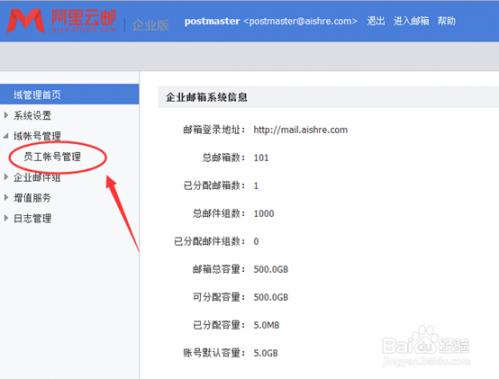Screen dimensions: 499x379
Task: Click the 企业邮箱系统信息 heading
Action: click(x=207, y=97)
